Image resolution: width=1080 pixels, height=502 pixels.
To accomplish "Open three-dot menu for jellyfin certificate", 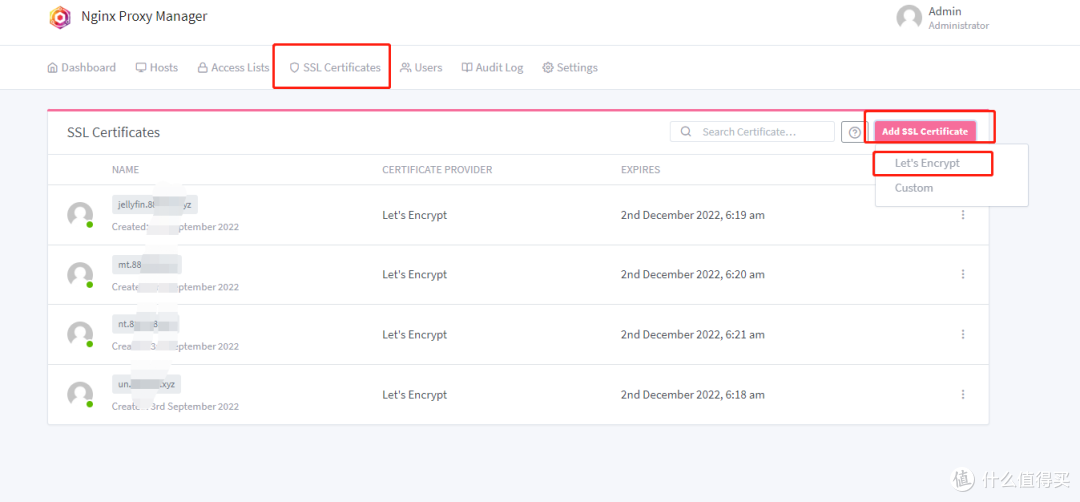I will [963, 215].
